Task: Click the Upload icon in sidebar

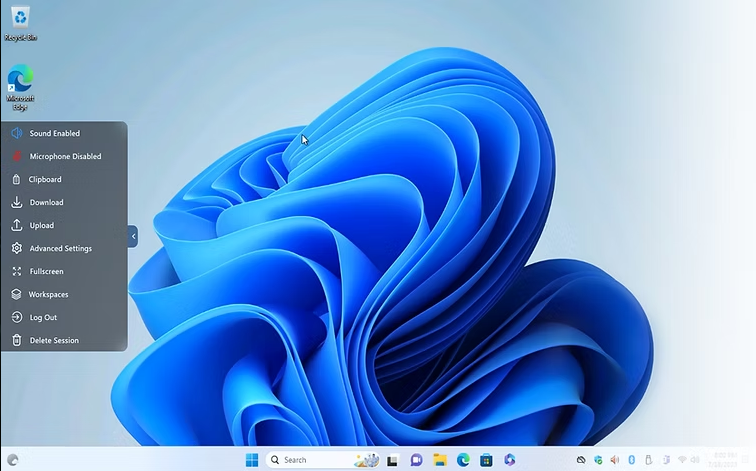Action: 17,225
